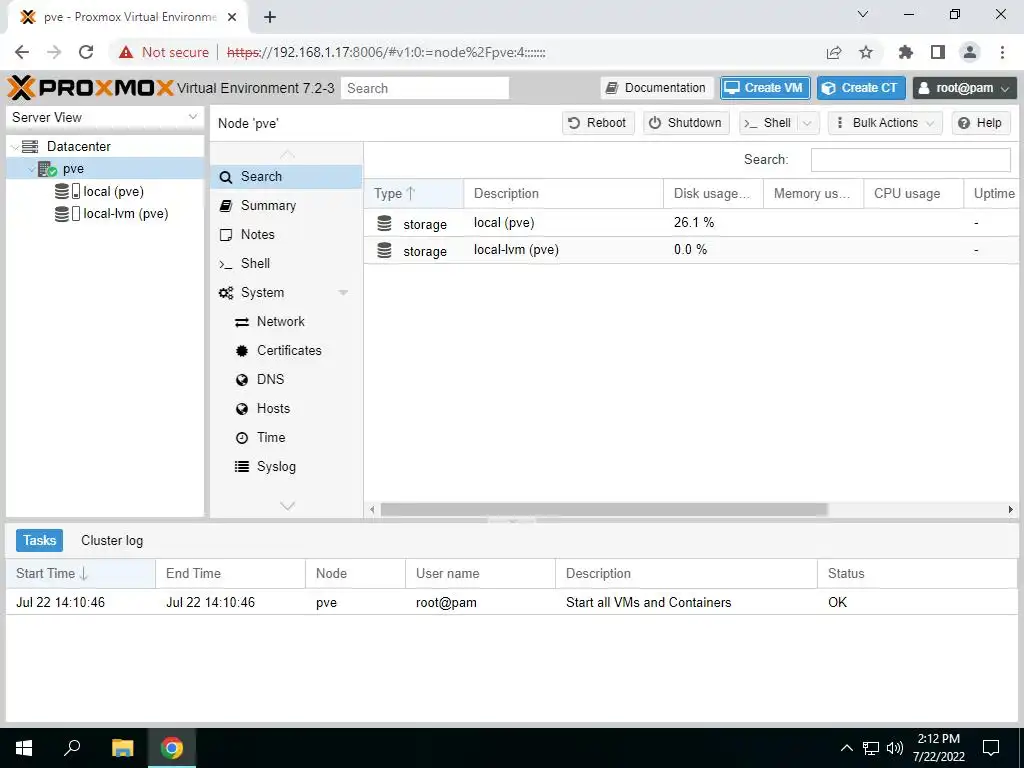
Task: Switch to the Tasks tab
Action: (39, 540)
